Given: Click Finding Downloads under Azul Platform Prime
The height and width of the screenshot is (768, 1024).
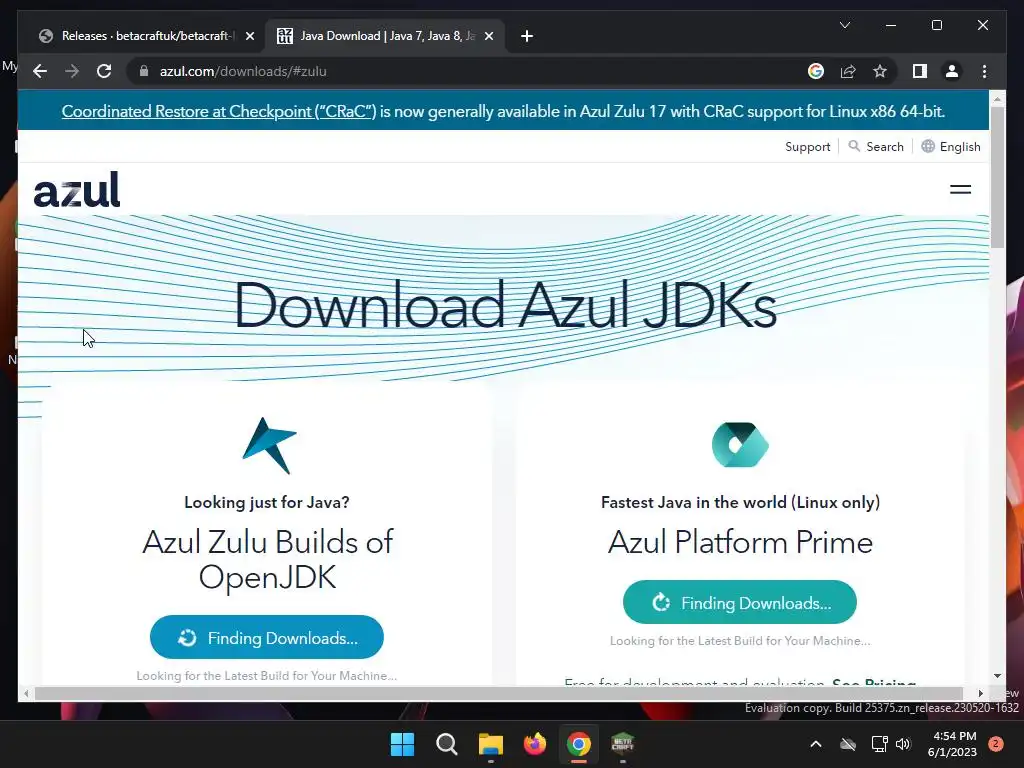Looking at the screenshot, I should tap(740, 602).
